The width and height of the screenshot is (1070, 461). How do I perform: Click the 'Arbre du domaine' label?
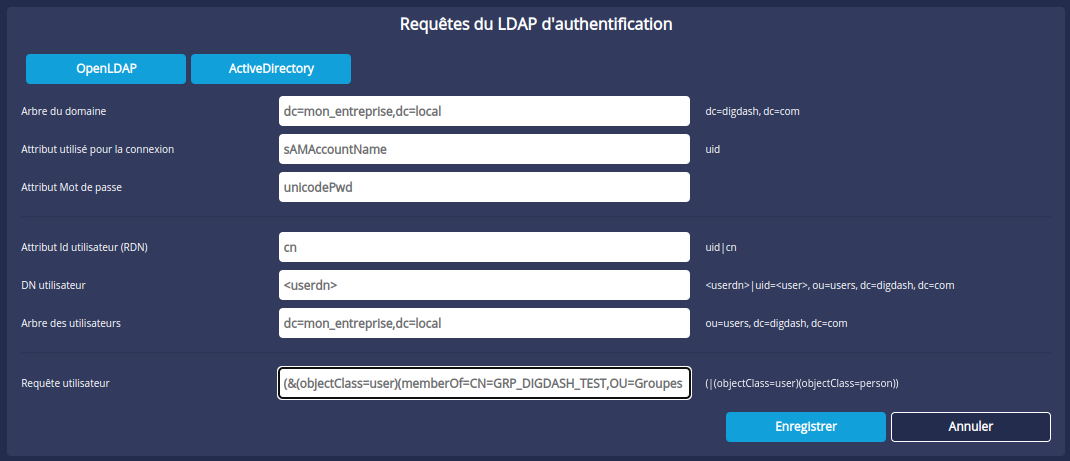(64, 111)
